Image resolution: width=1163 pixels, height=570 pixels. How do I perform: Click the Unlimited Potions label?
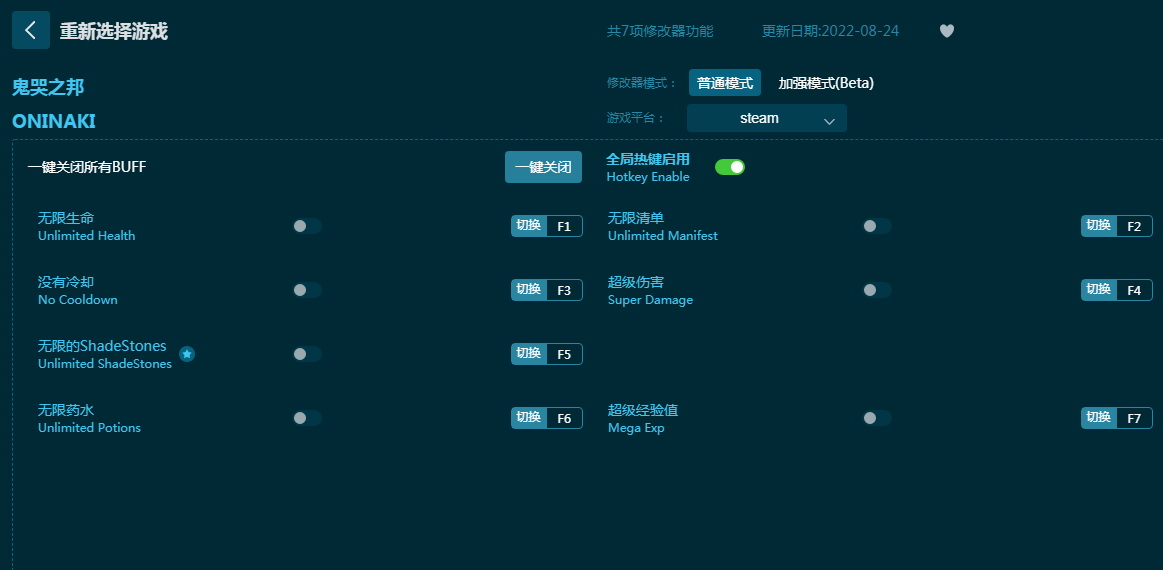pyautogui.click(x=89, y=428)
